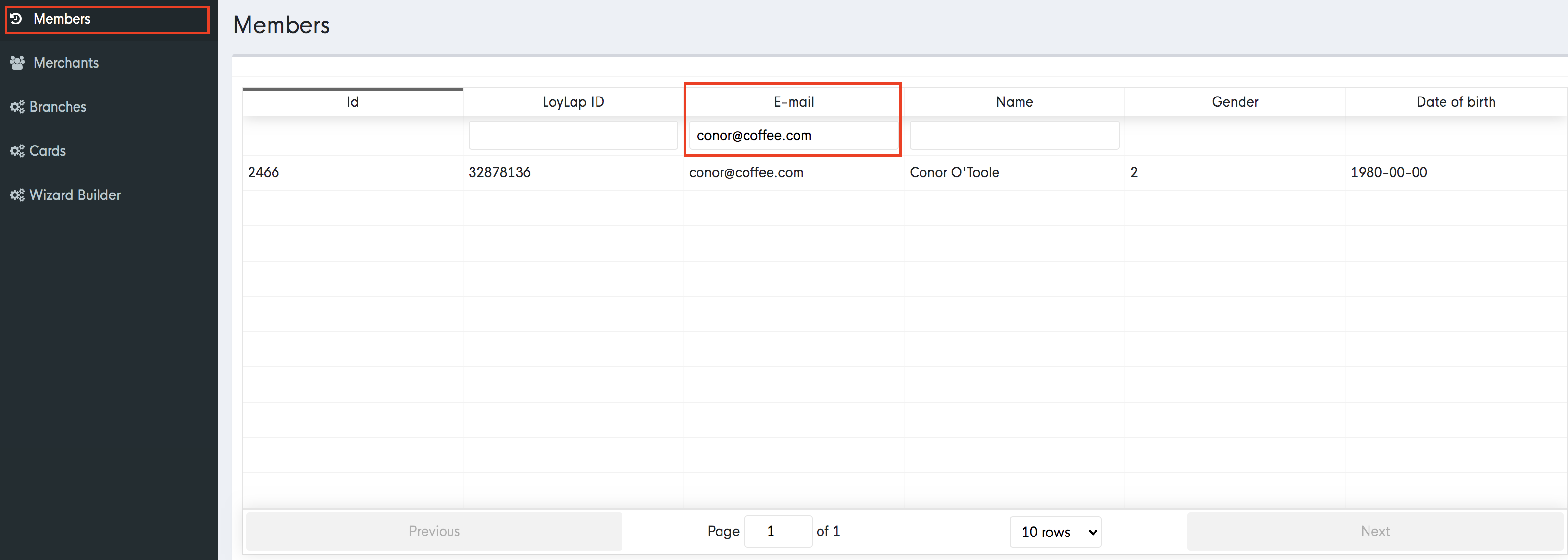Click the page number input box
Image resolution: width=1568 pixels, height=560 pixels.
coord(778,532)
